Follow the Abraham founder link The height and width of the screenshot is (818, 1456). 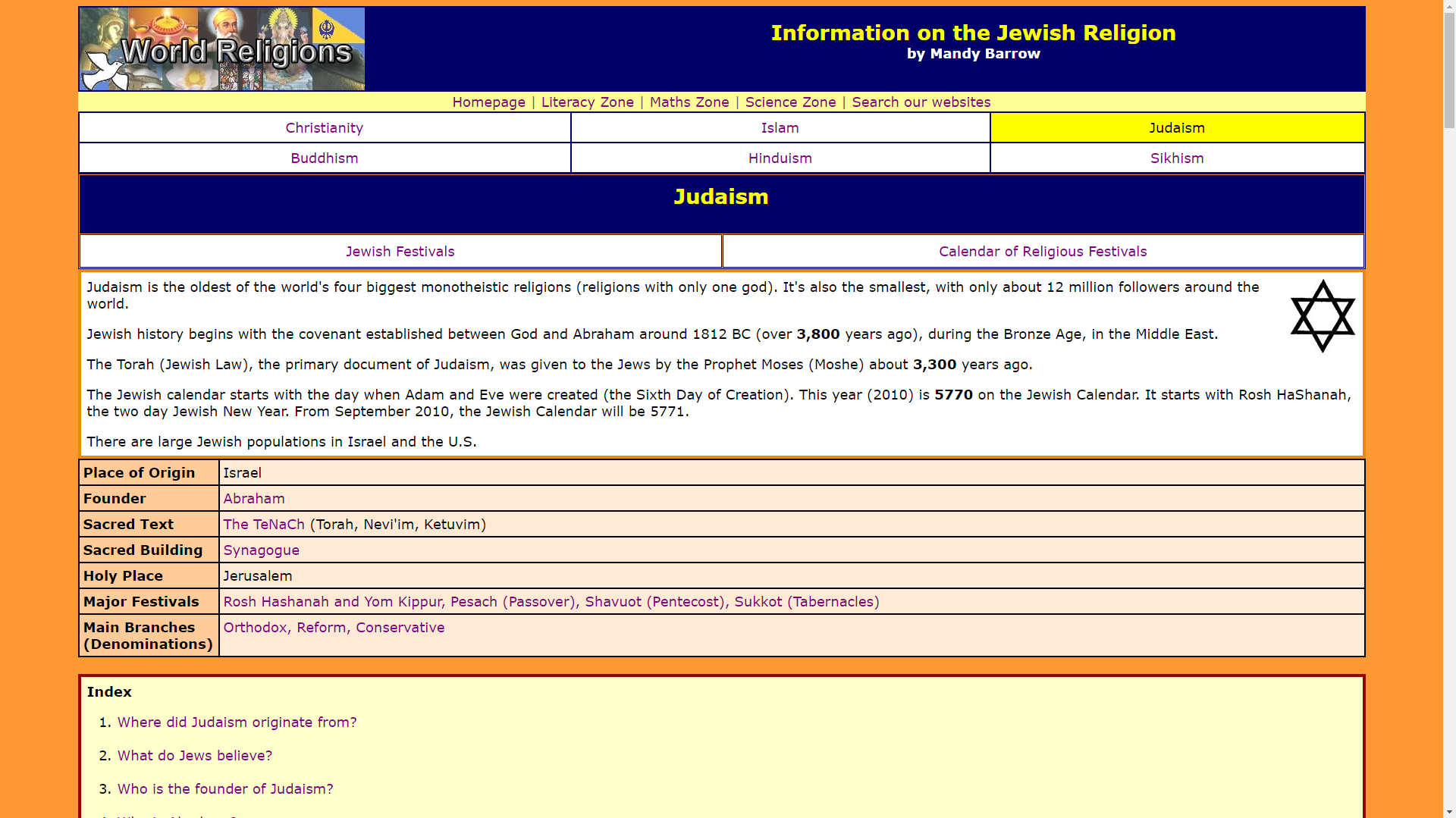tap(253, 499)
